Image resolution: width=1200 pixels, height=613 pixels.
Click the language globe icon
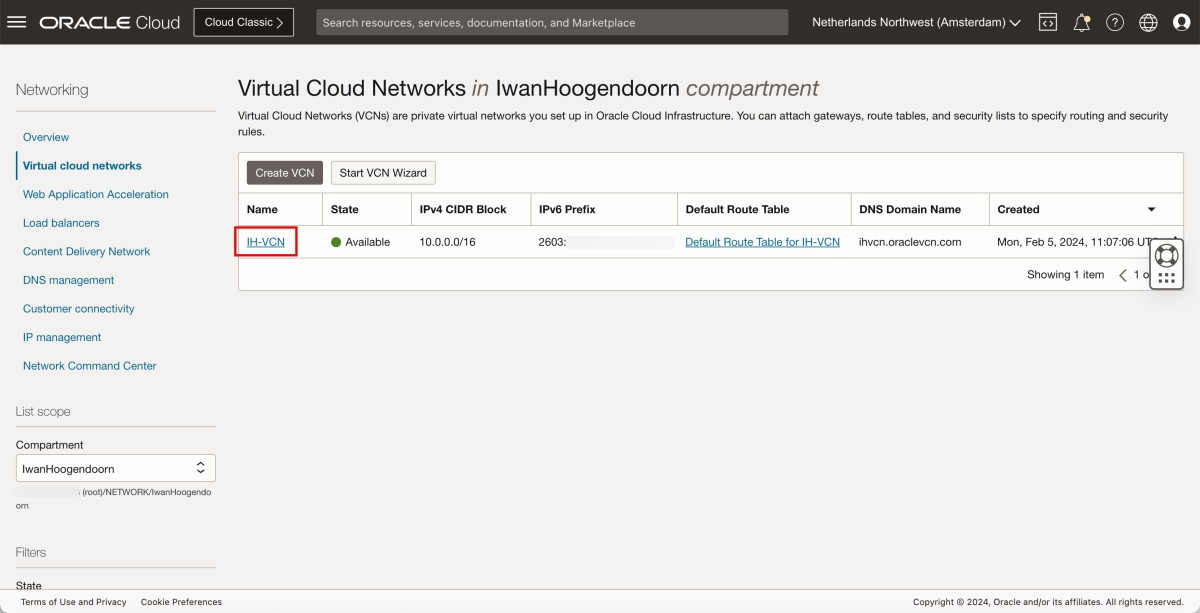1147,21
